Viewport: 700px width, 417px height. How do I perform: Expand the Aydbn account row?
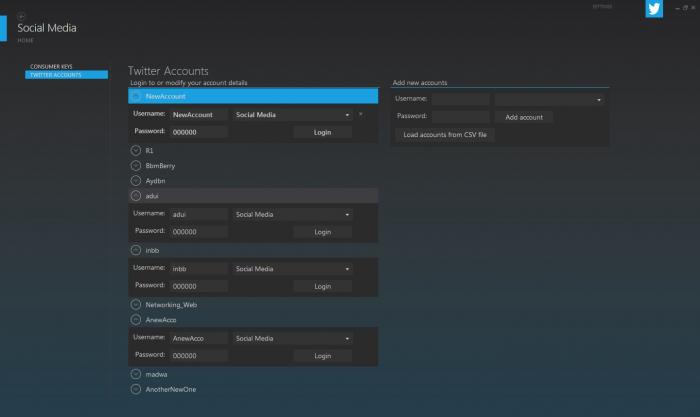[x=136, y=181]
